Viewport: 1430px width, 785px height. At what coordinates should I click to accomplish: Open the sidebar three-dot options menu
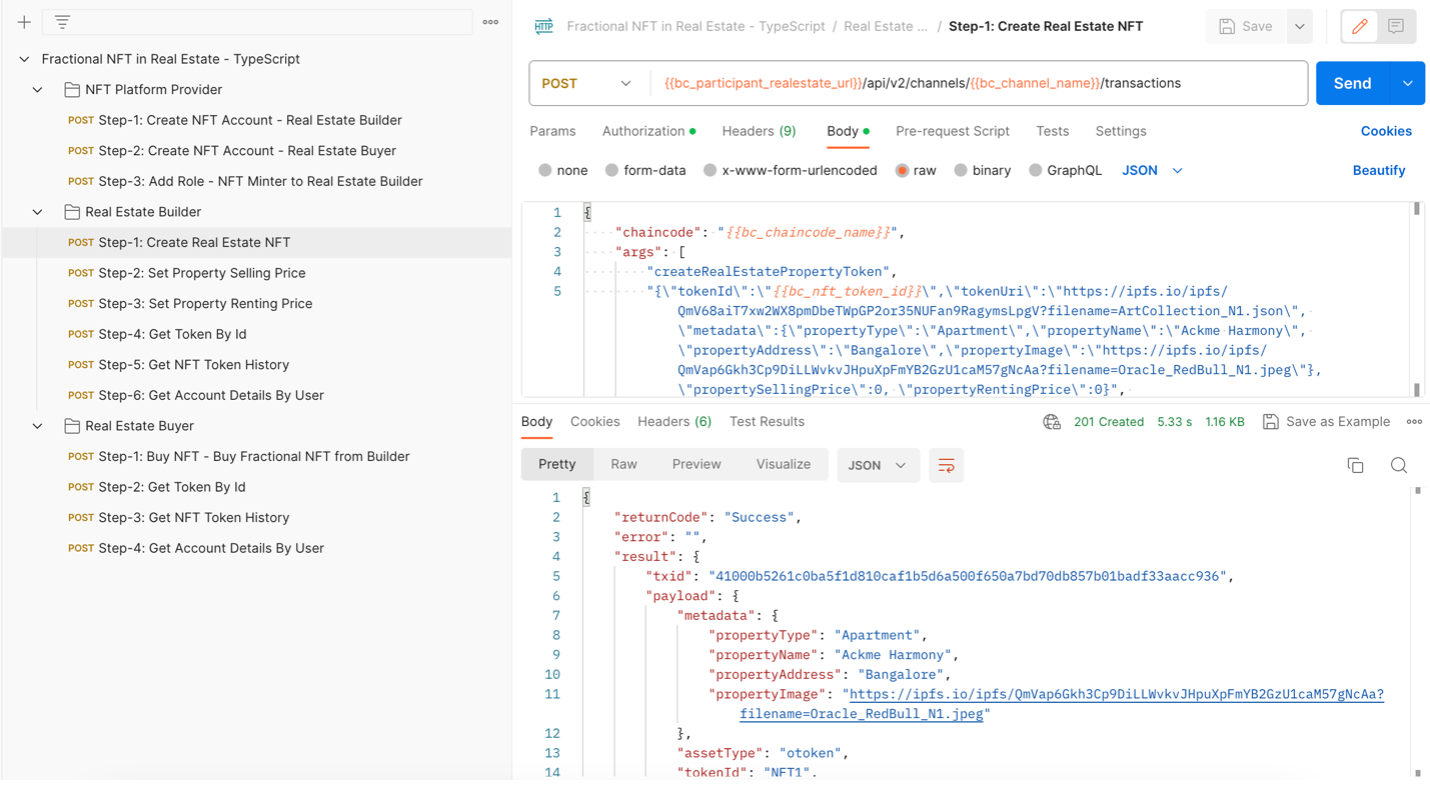[490, 22]
